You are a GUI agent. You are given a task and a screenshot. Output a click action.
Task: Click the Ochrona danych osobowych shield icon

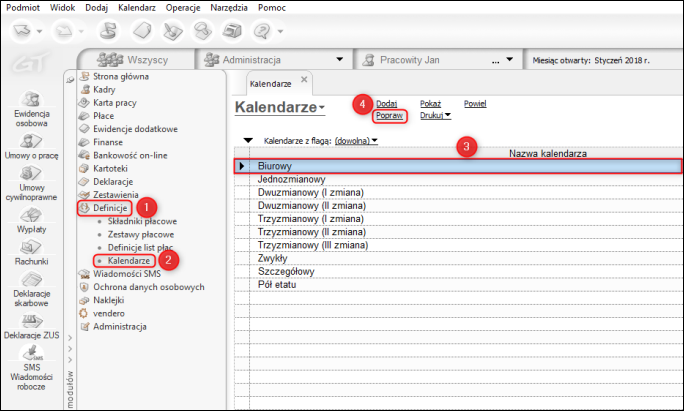[84, 287]
